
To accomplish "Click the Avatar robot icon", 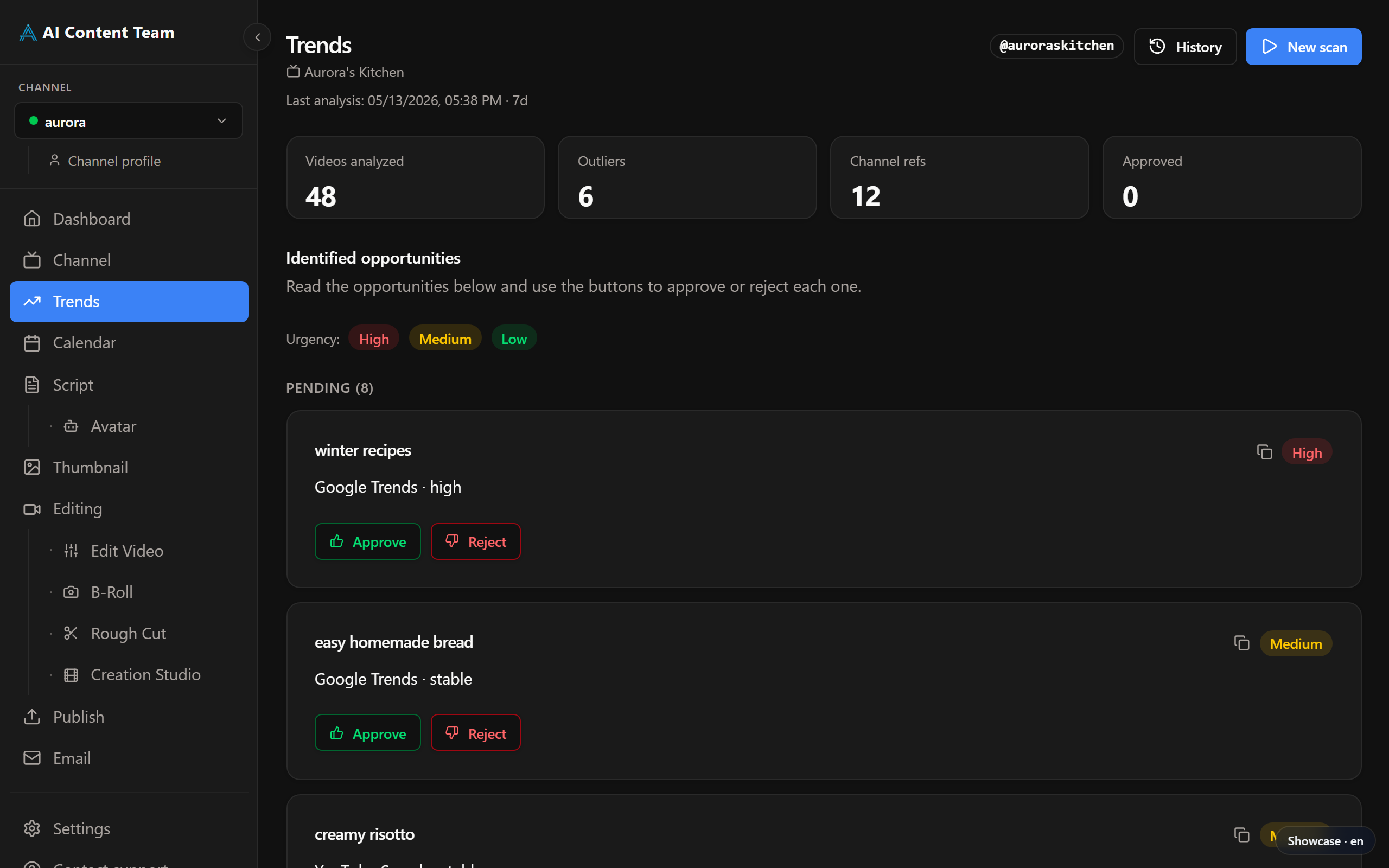I will [71, 426].
